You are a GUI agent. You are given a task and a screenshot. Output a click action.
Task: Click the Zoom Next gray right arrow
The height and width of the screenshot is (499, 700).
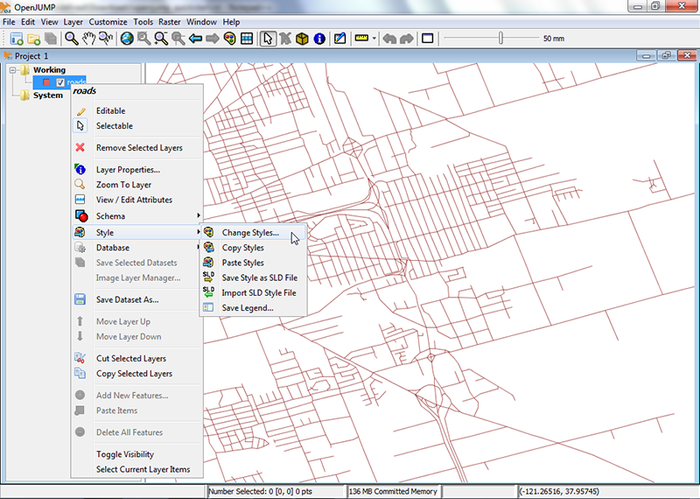pos(212,39)
